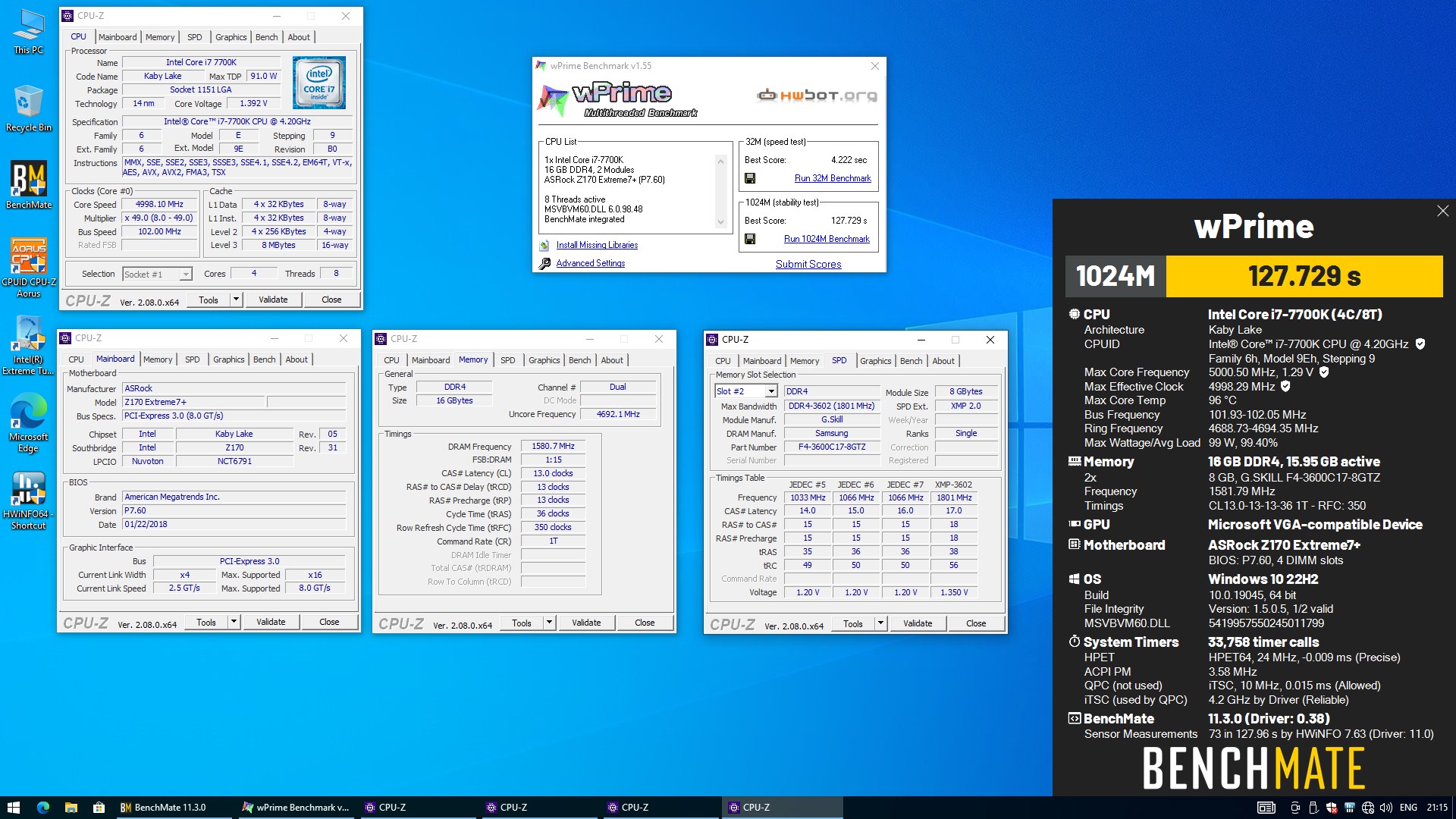Click the taskbar clock showing 21:15
This screenshot has width=1456, height=819.
(1436, 808)
